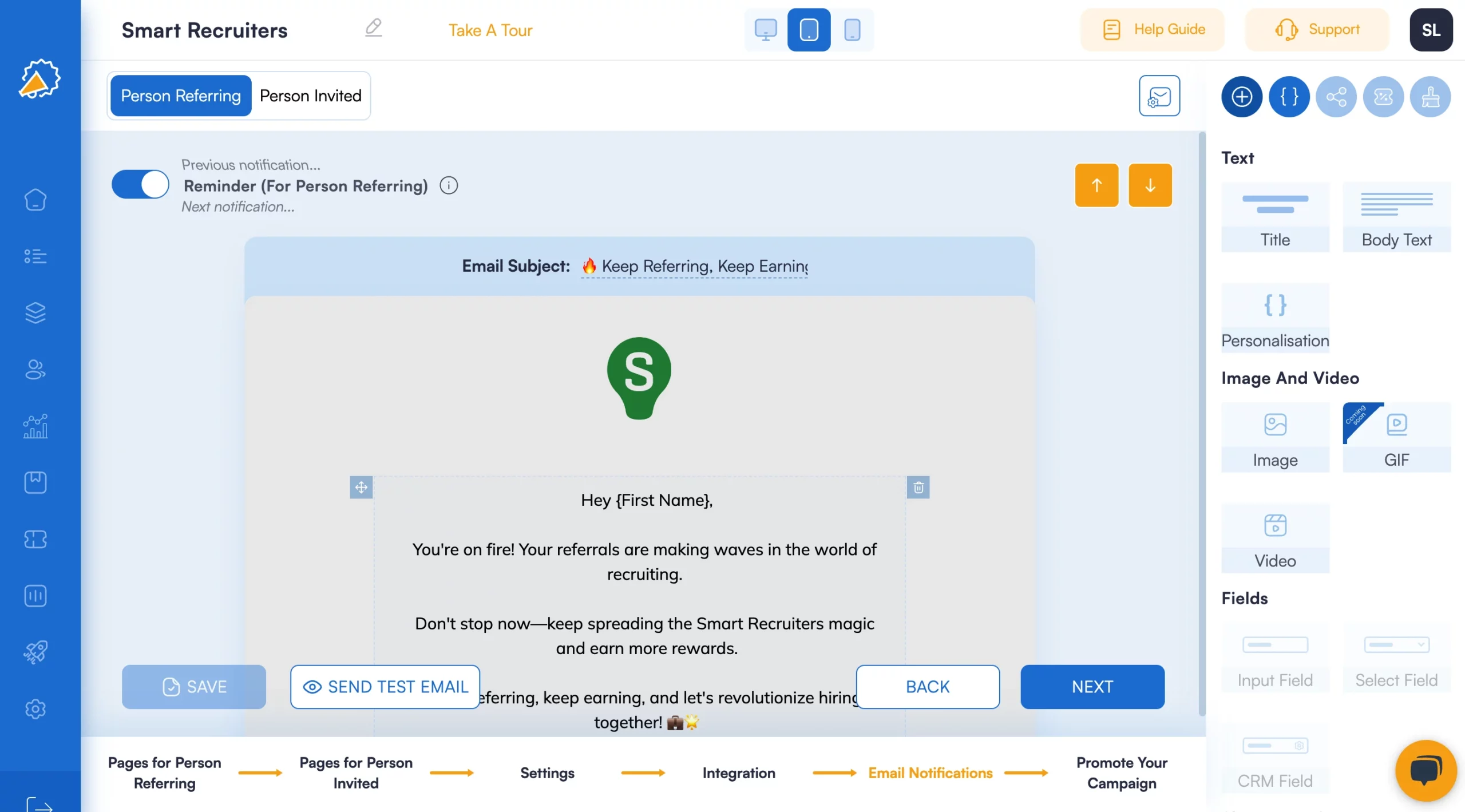Open the vertical bars icon in sidebar
1465x812 pixels.
coord(35,596)
